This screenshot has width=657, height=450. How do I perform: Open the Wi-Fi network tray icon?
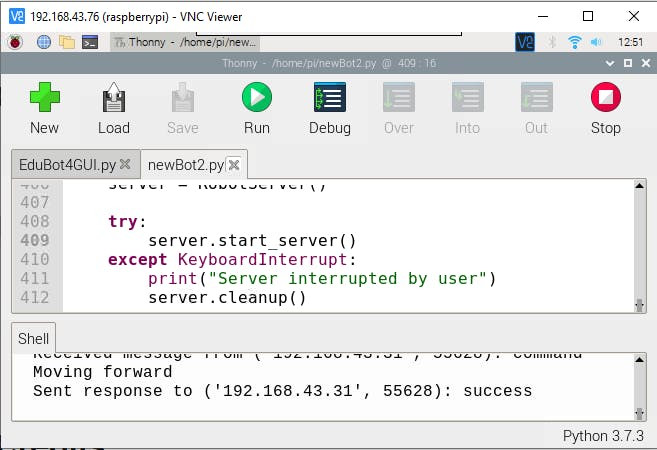coord(574,42)
